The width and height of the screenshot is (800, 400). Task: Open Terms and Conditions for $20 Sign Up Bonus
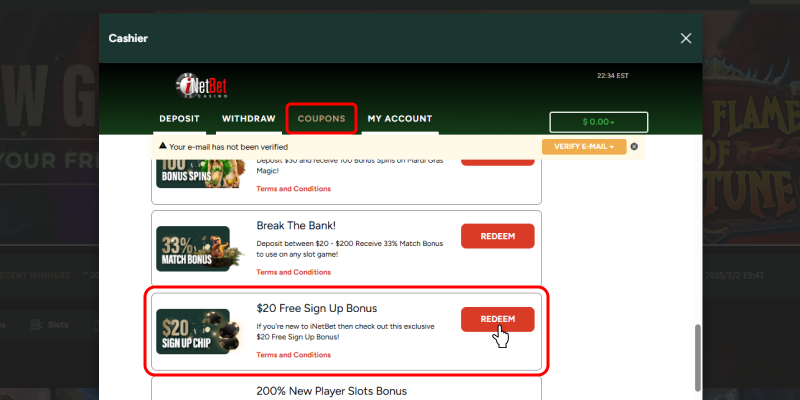(x=293, y=355)
